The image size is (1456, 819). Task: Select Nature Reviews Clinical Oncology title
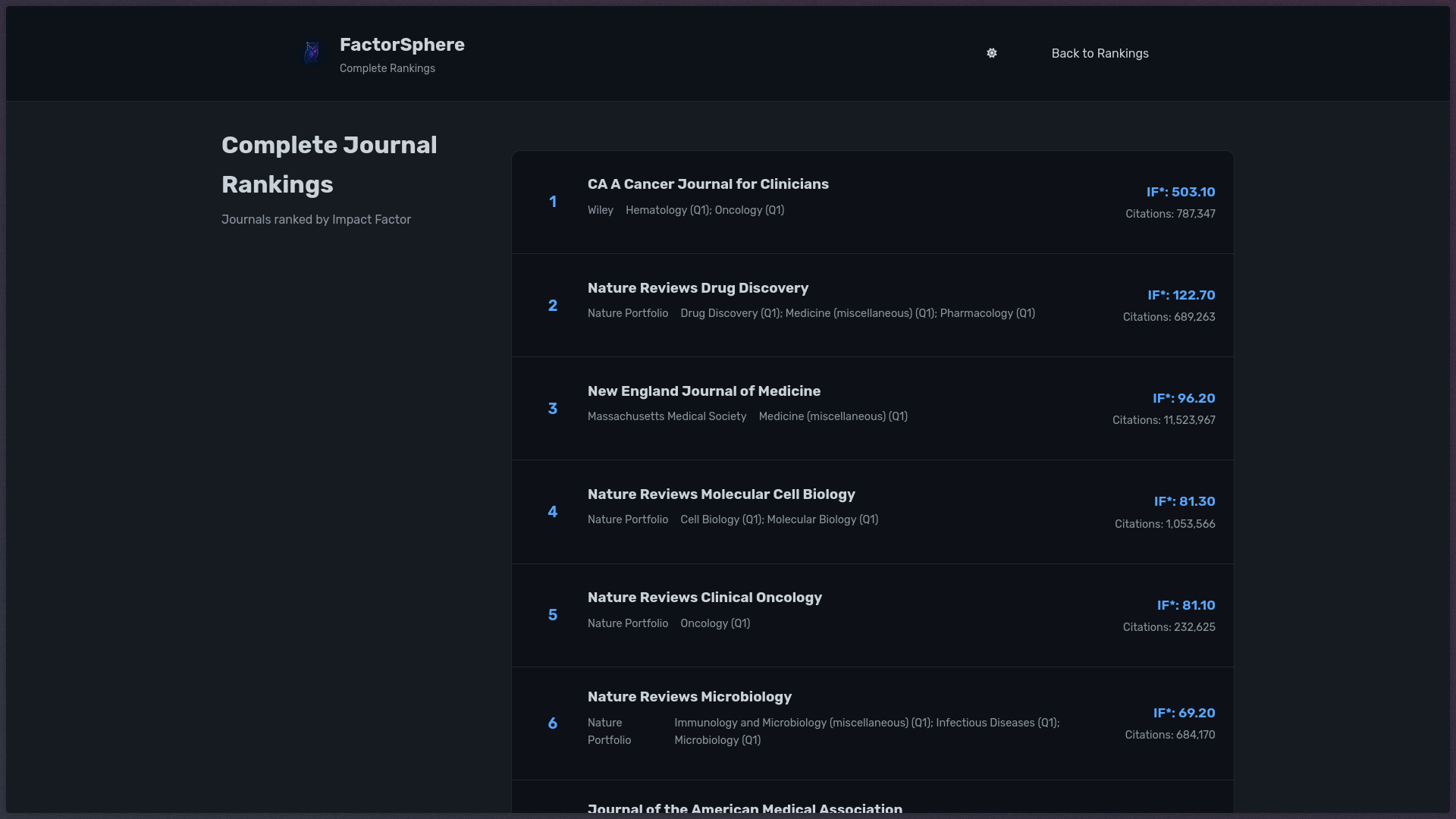click(704, 598)
